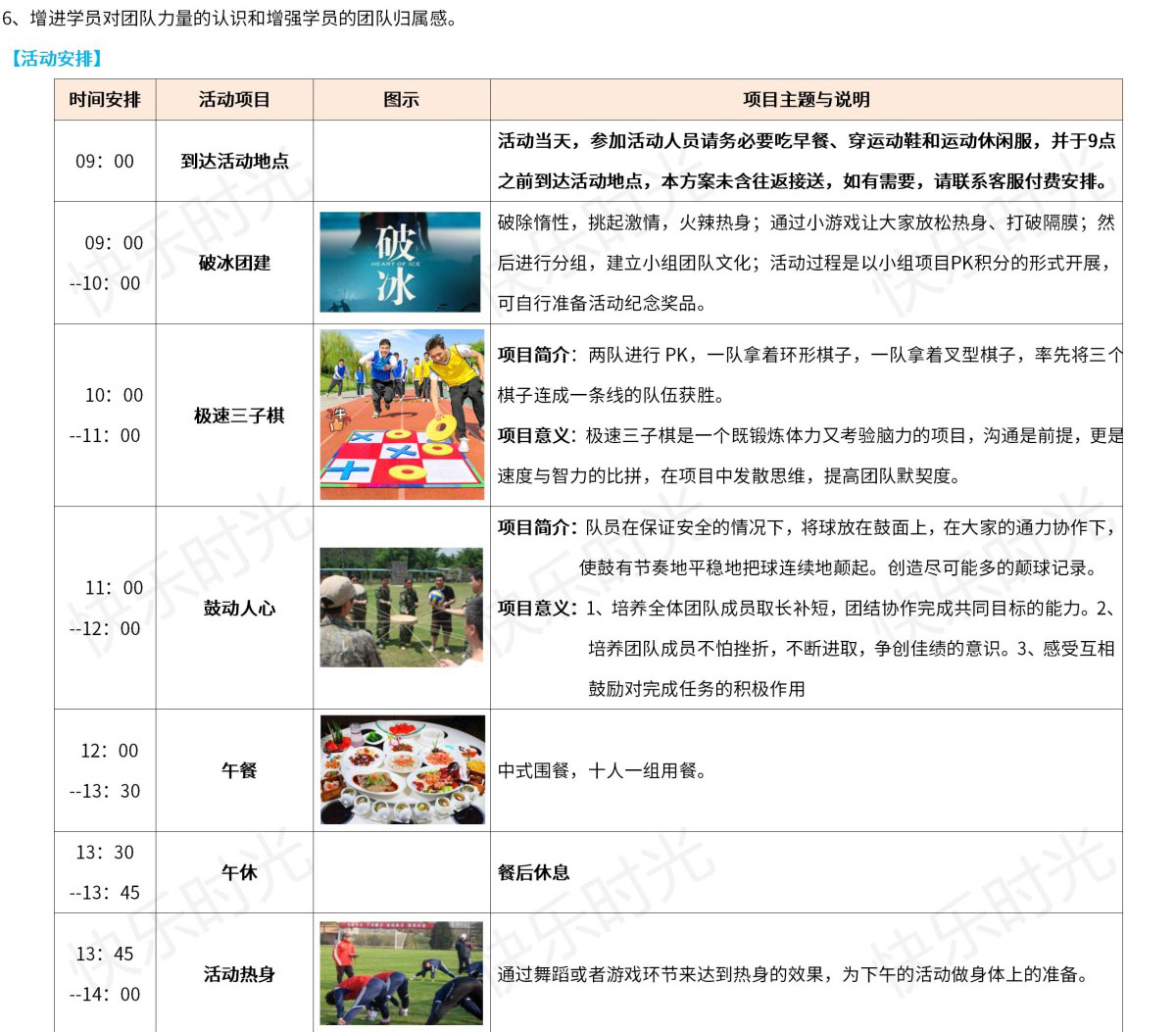Click the 11：00--12：00 time cell
Image resolution: width=1176 pixels, height=1032 pixels.
(x=105, y=608)
